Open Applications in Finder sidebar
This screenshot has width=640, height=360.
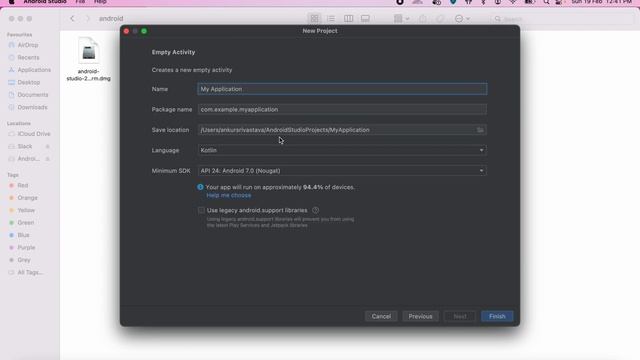click(x=34, y=70)
